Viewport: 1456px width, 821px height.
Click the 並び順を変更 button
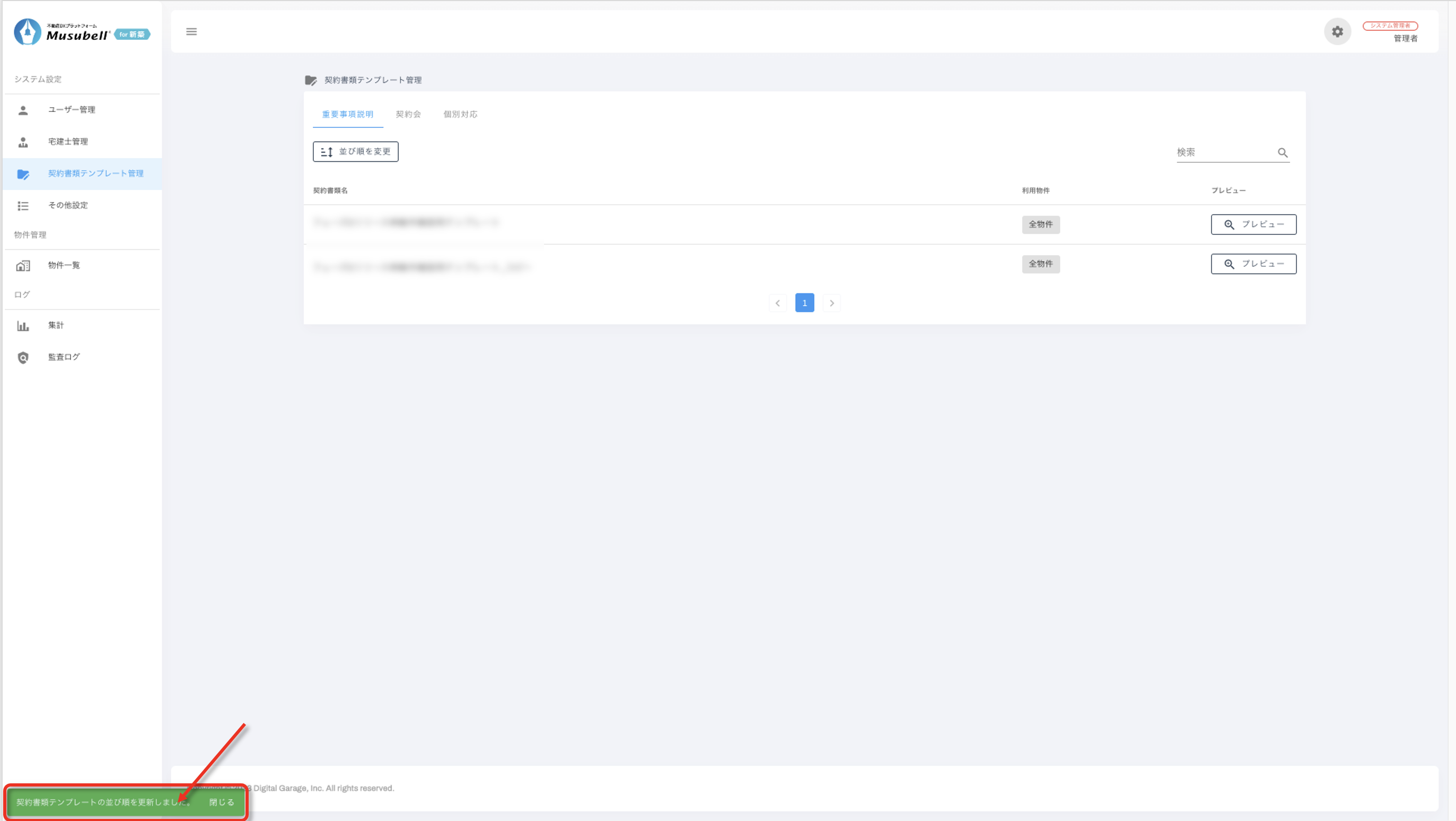click(x=356, y=152)
